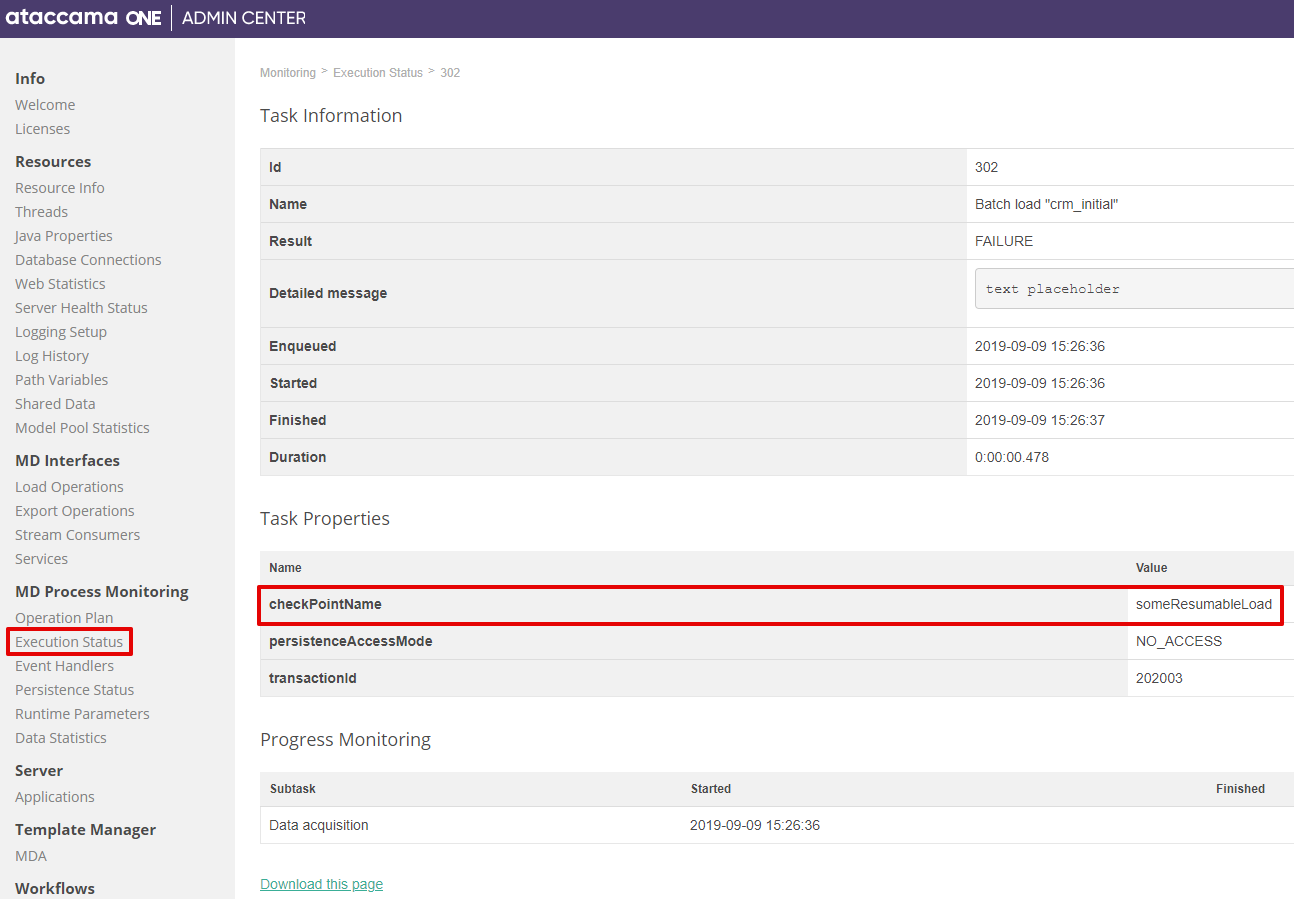Screen dimensions: 1294x899
Task: Open Database Connections page
Action: coord(88,260)
